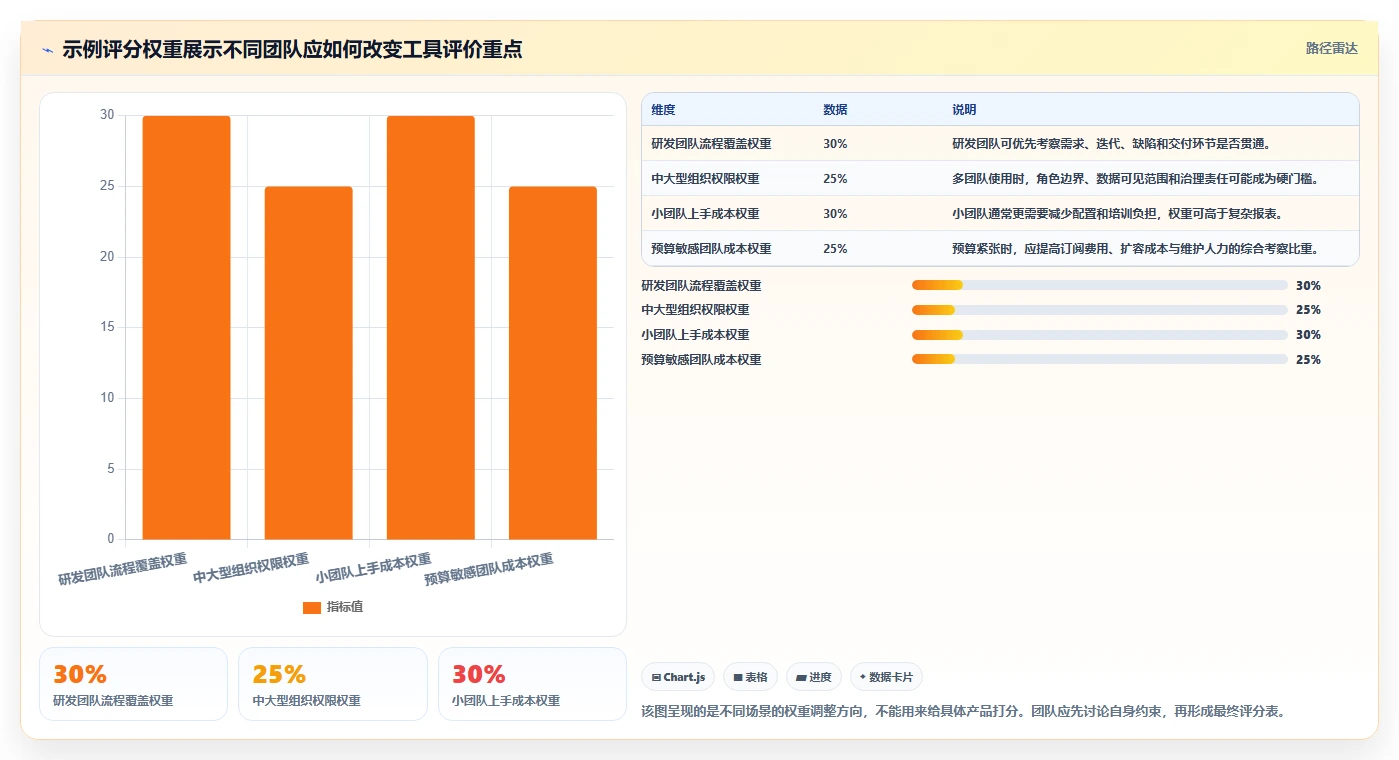Click the 小团队上手成本权重 bar in chart
Screen dimensions: 1399x760
(430, 328)
